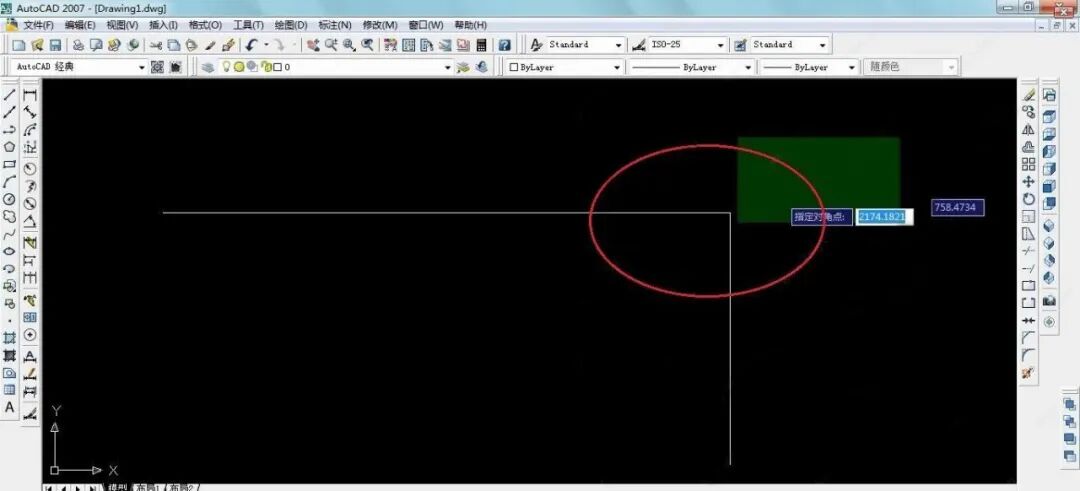
Task: Select the Circle draw tool
Action: [10, 199]
